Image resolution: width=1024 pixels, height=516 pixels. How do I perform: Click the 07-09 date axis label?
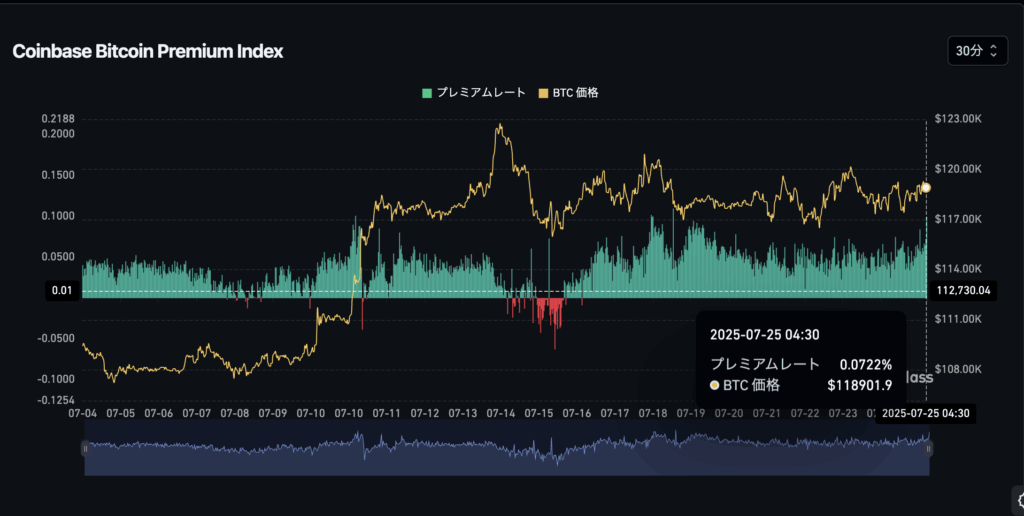click(272, 413)
